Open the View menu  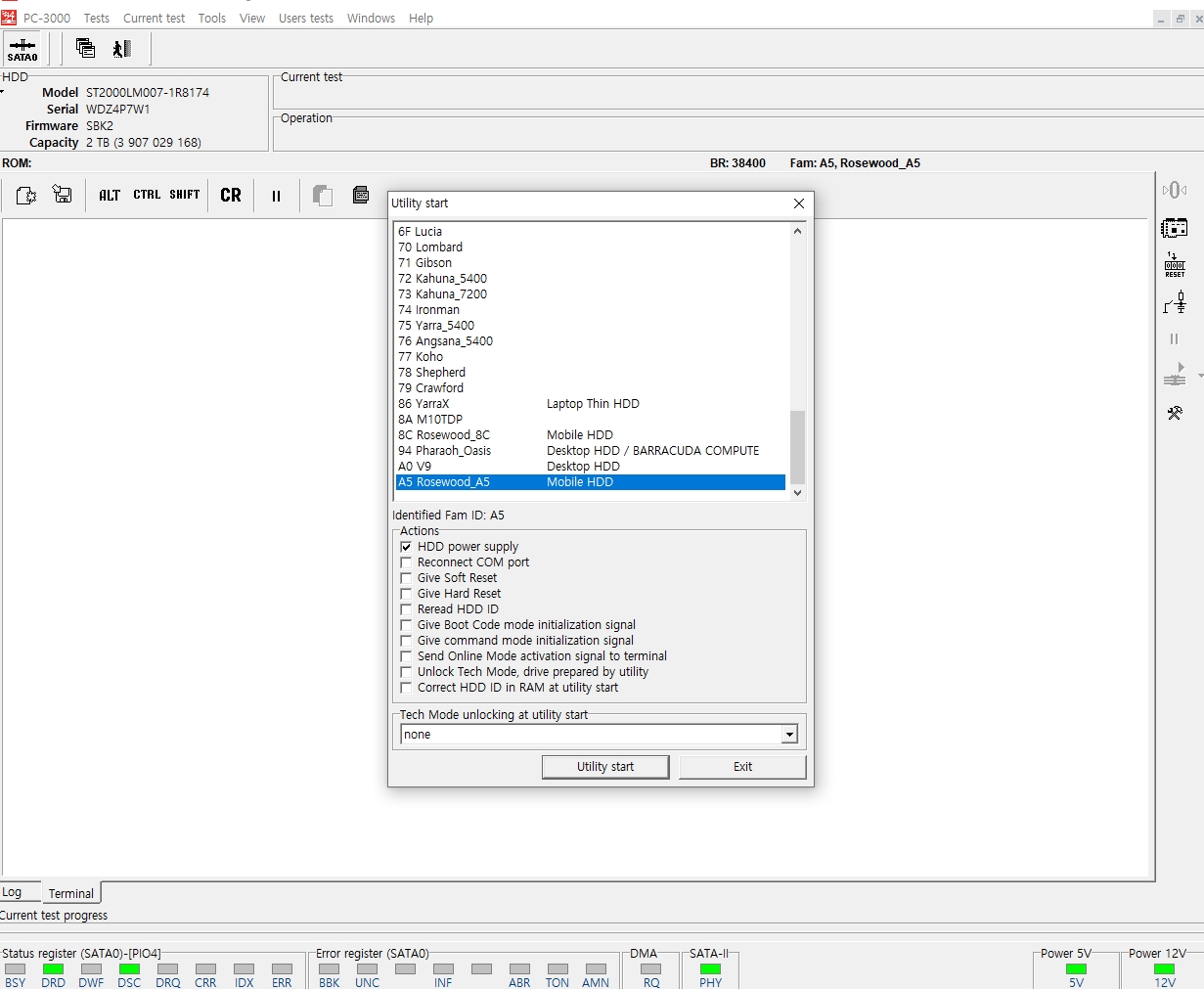coord(252,18)
